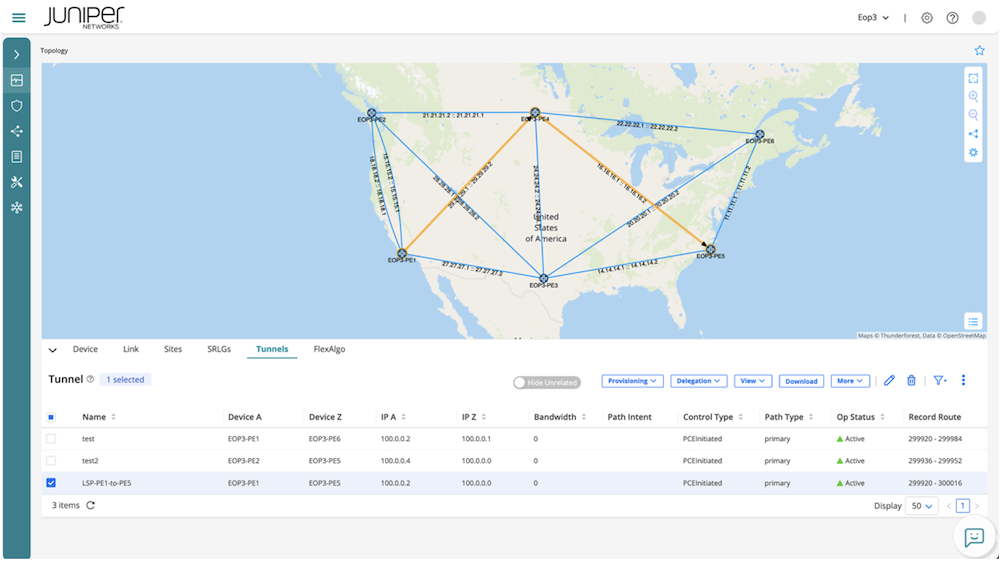The image size is (1000, 561).
Task: Mark Topology page as favorite star
Action: coord(980,50)
